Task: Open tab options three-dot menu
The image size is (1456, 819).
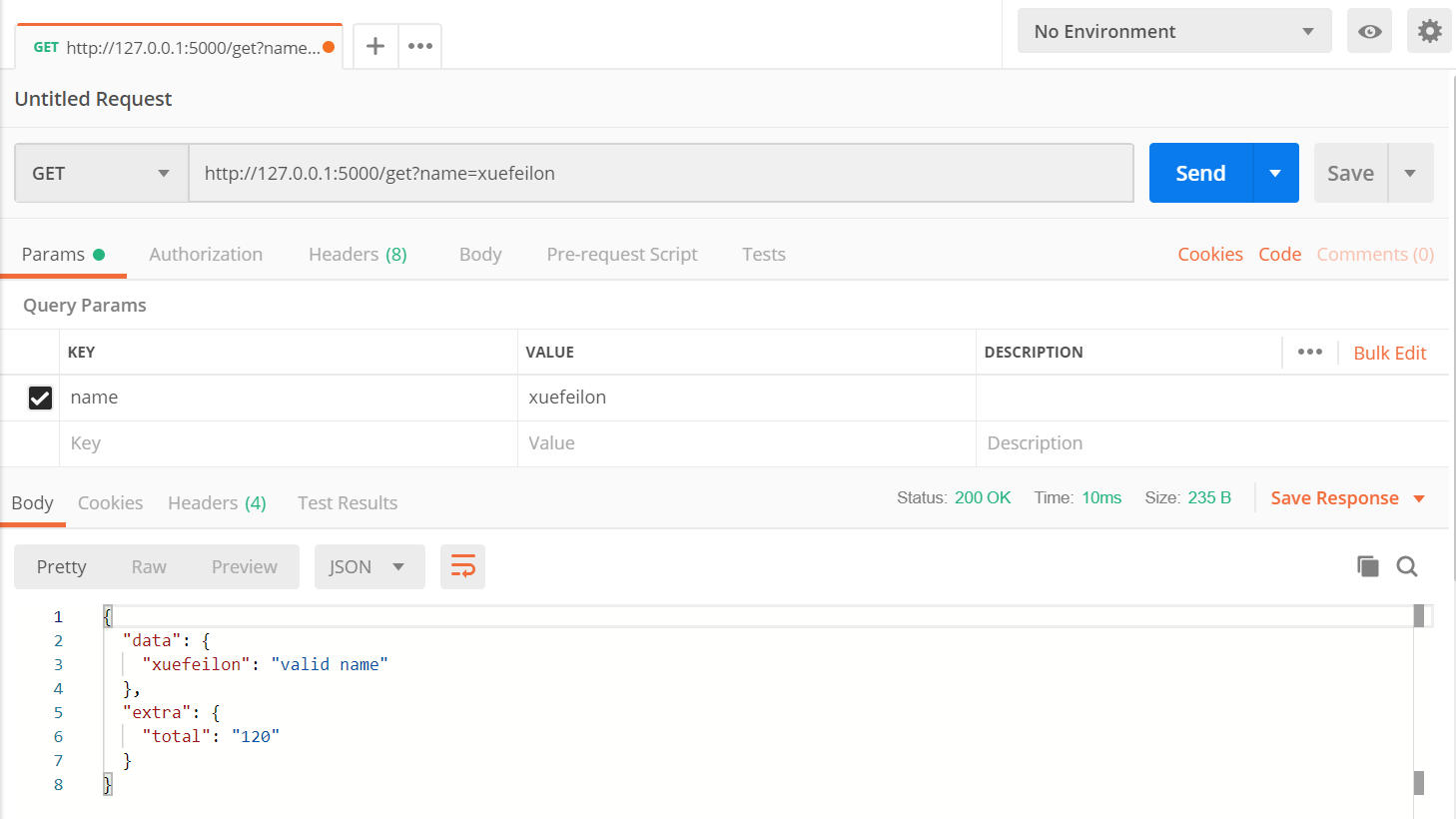Action: [420, 46]
